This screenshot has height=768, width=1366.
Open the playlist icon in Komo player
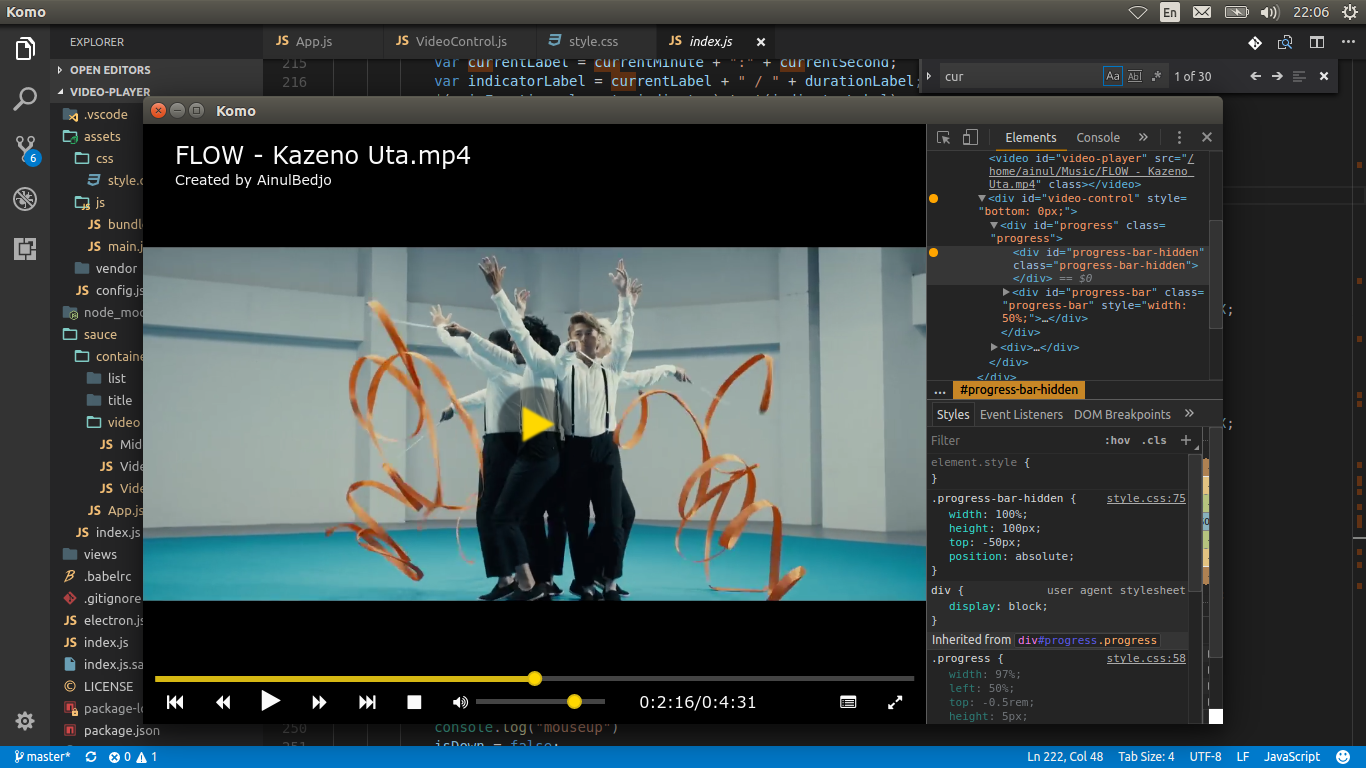click(848, 702)
